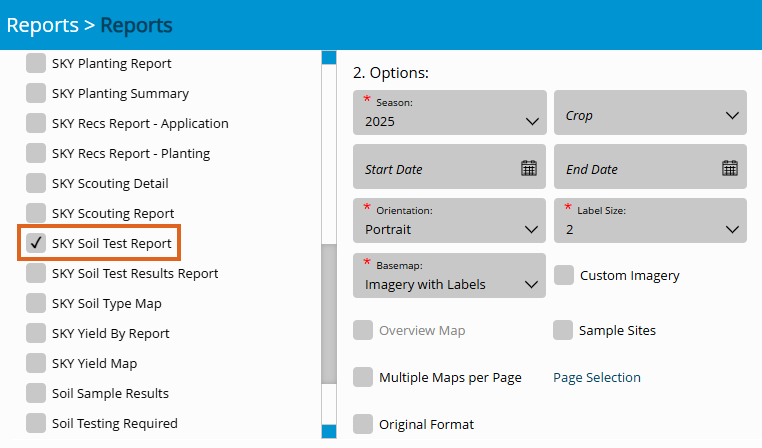This screenshot has width=762, height=448.
Task: Enable the Original Format checkbox
Action: coord(363,424)
